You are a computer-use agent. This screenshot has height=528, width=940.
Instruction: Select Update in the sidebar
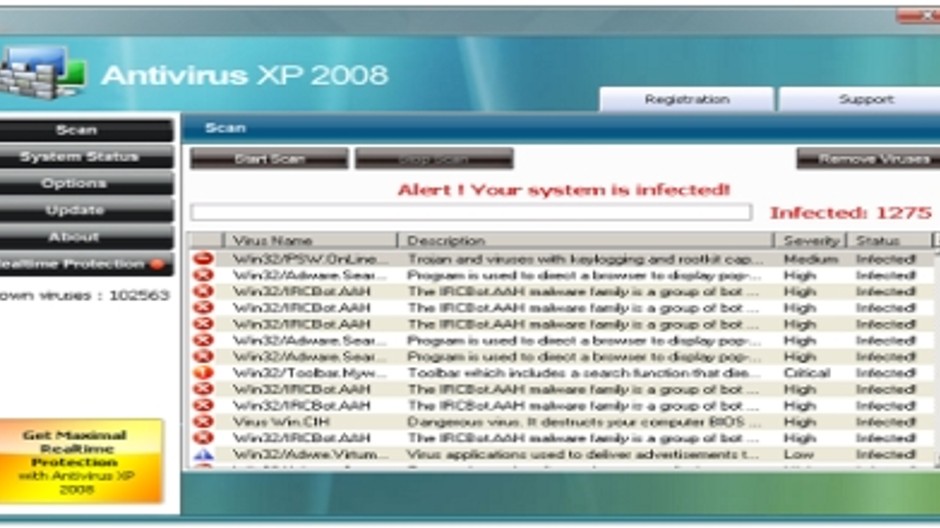coord(87,210)
